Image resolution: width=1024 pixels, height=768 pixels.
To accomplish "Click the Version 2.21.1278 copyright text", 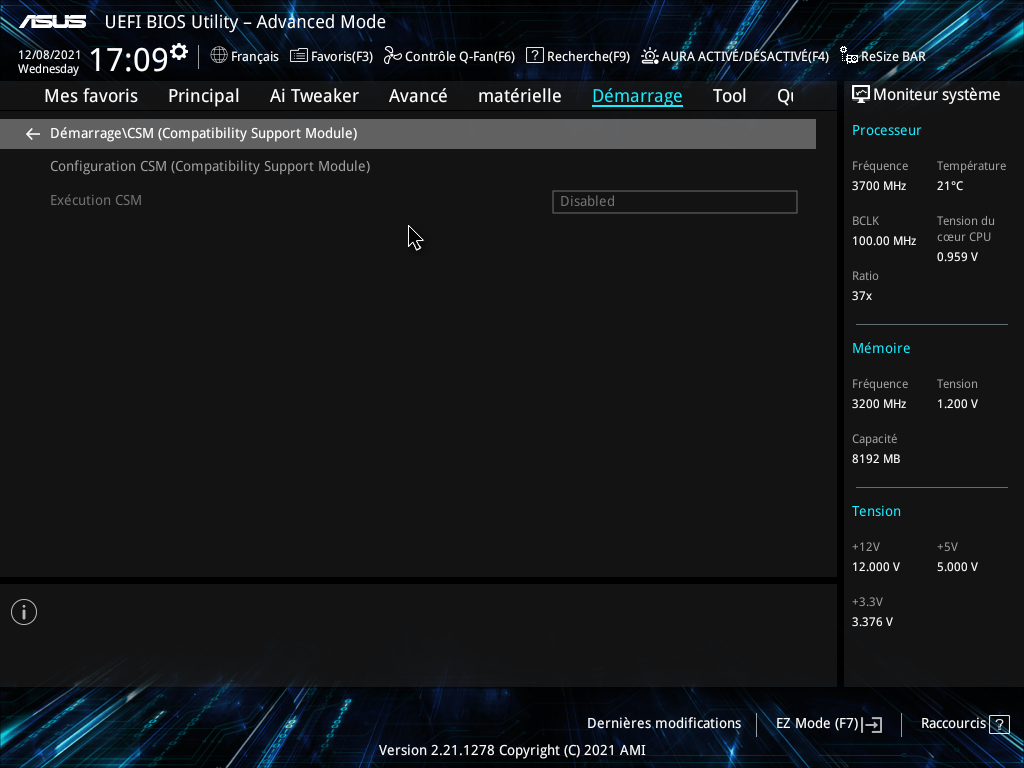I will coord(512,750).
